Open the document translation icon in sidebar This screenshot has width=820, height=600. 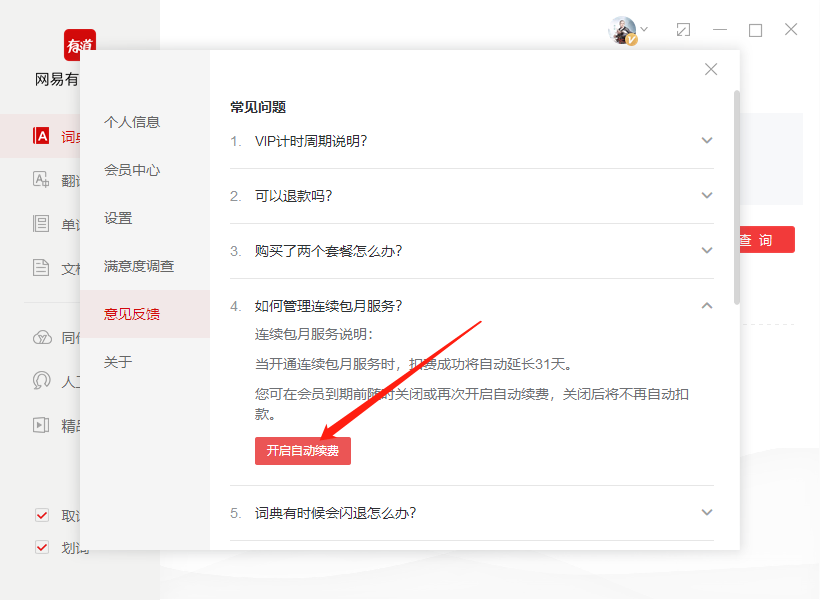[41, 267]
